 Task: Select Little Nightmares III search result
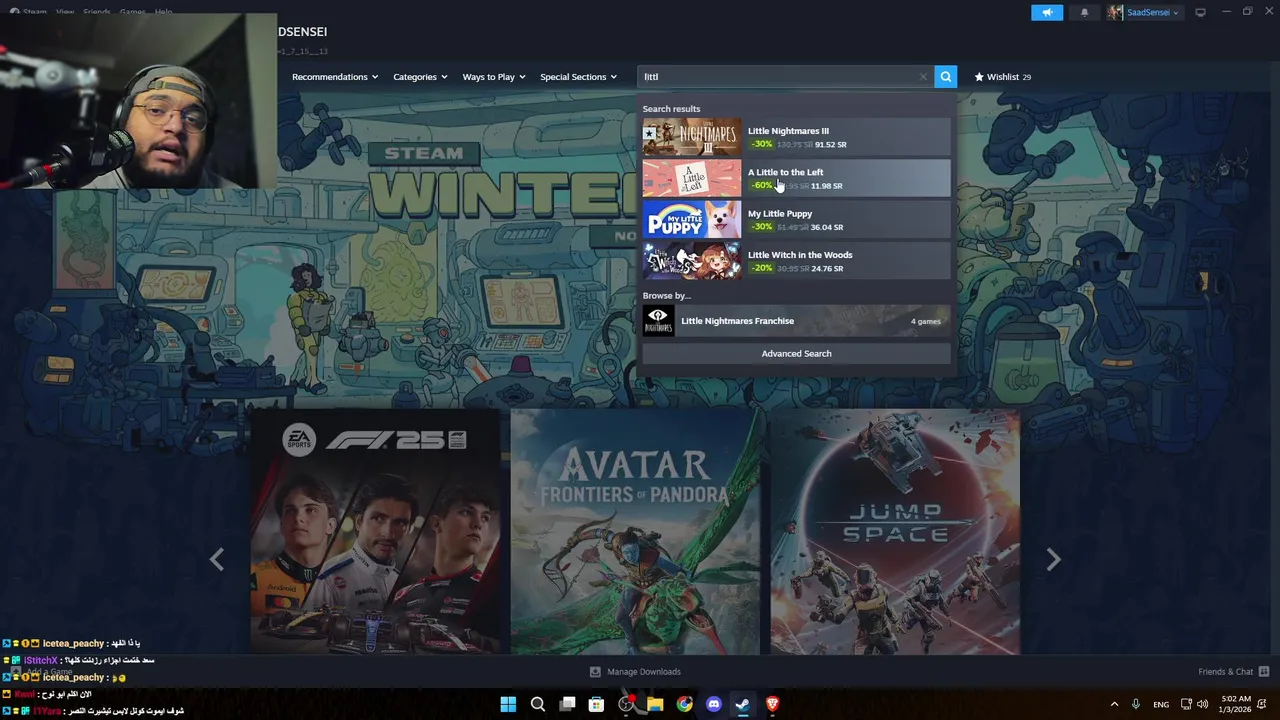796,137
